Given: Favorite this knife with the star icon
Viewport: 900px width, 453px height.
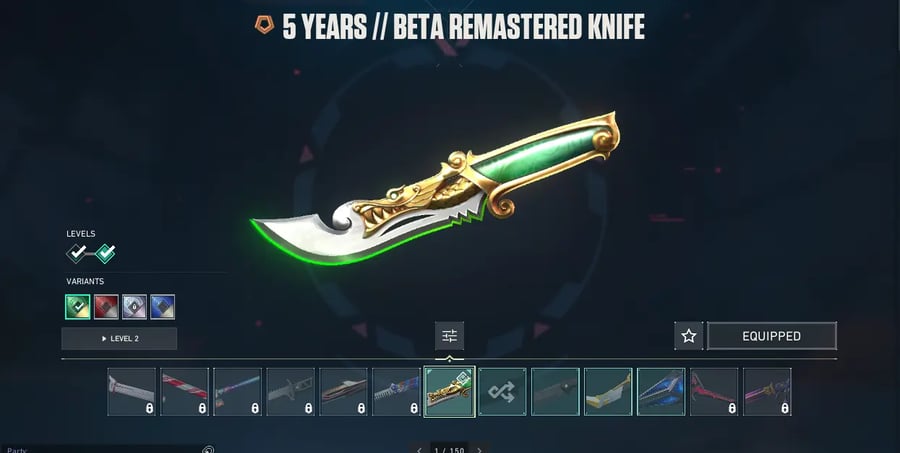Looking at the screenshot, I should 688,336.
